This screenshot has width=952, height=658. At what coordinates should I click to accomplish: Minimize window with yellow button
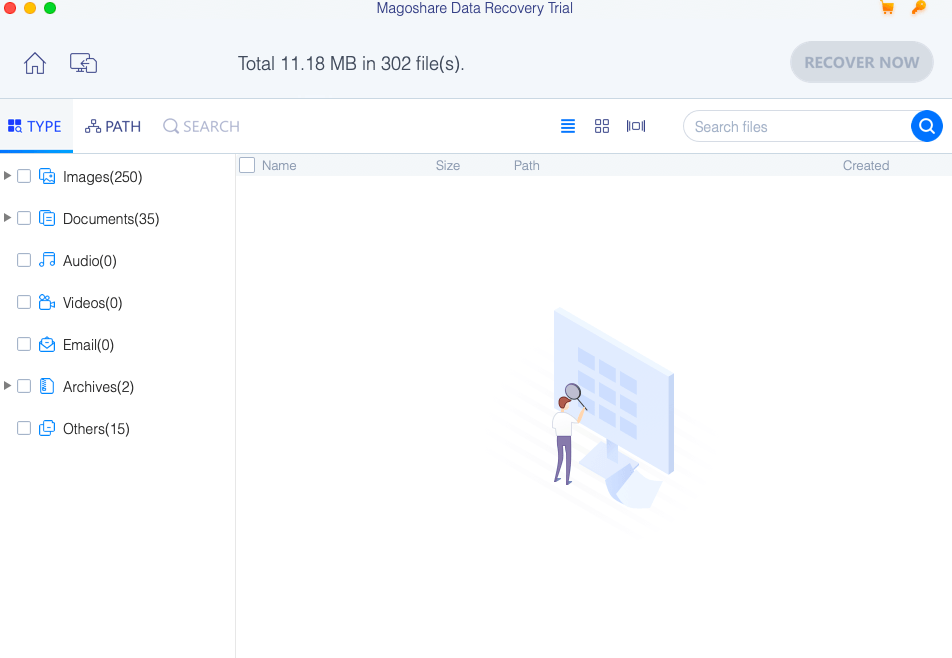click(x=30, y=8)
